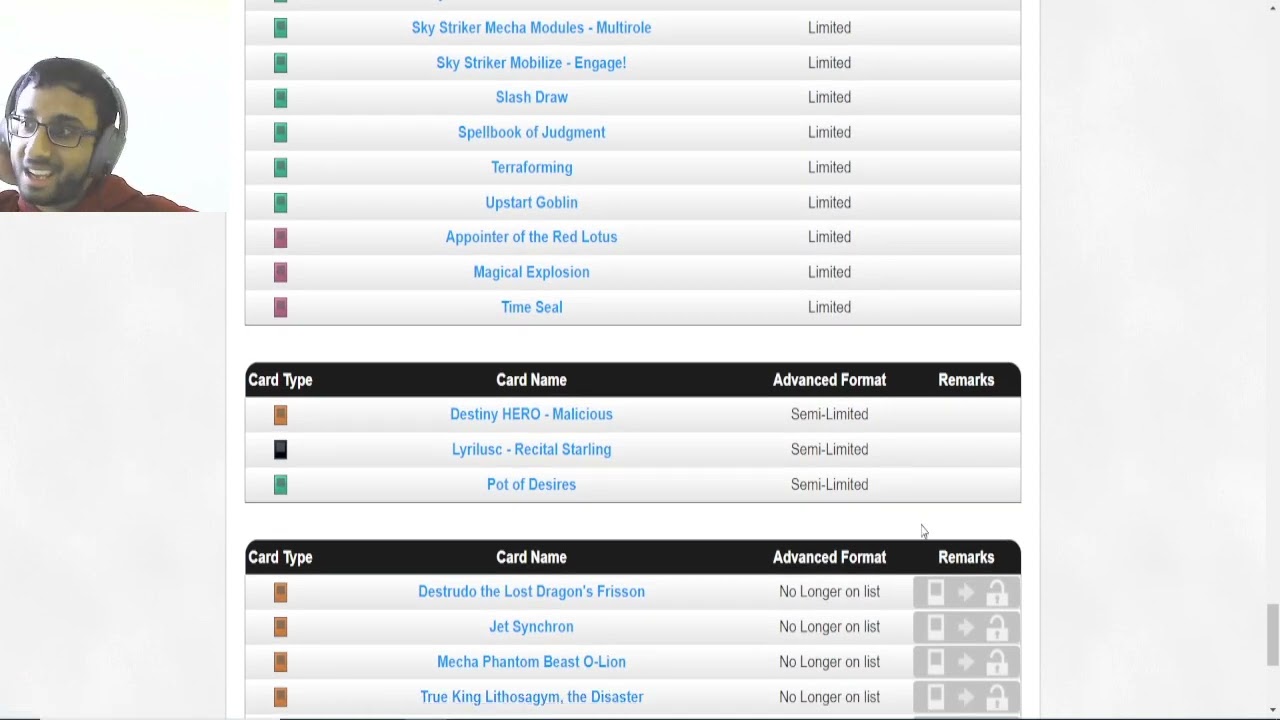Open Destiny HERO - Malicious card link
Image resolution: width=1280 pixels, height=720 pixels.
[x=531, y=414]
